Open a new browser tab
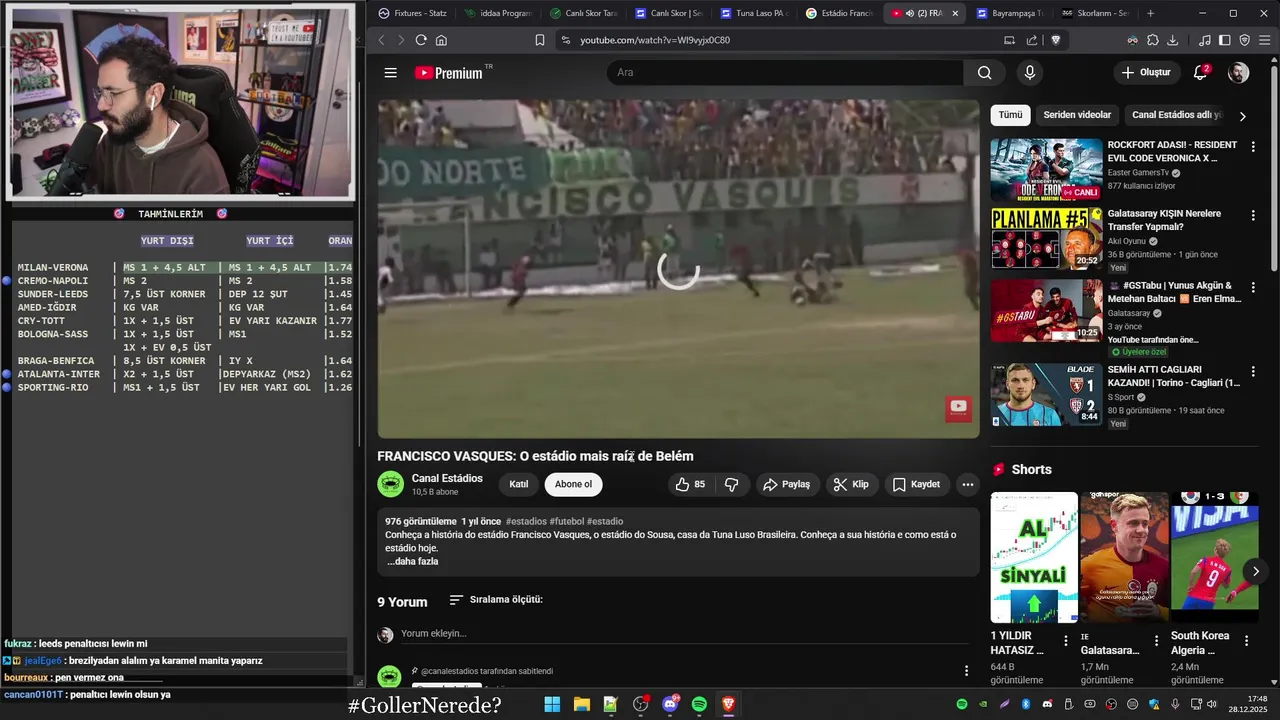Viewport: 1280px width, 720px height. coord(1150,13)
